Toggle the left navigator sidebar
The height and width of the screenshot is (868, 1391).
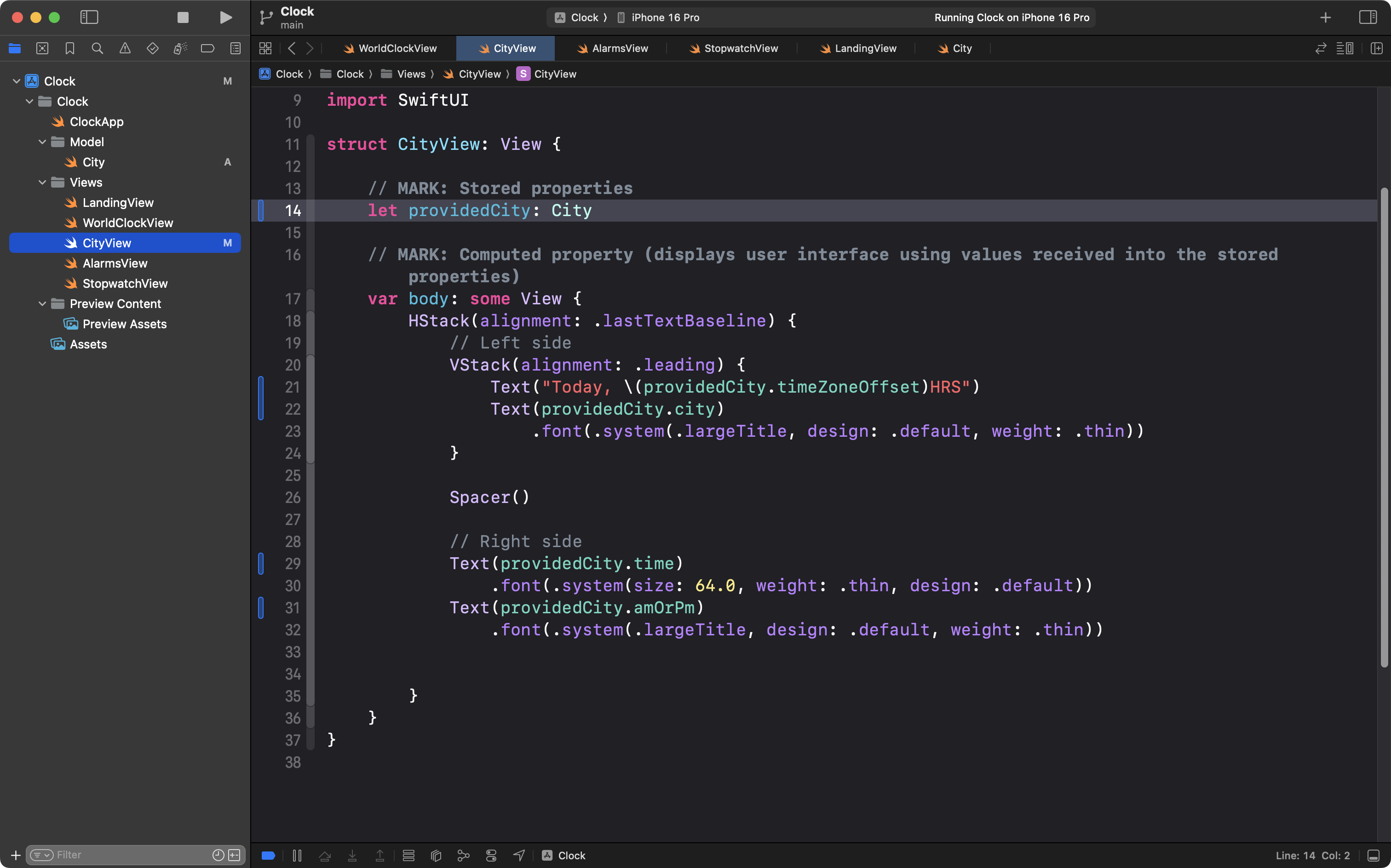(x=89, y=18)
